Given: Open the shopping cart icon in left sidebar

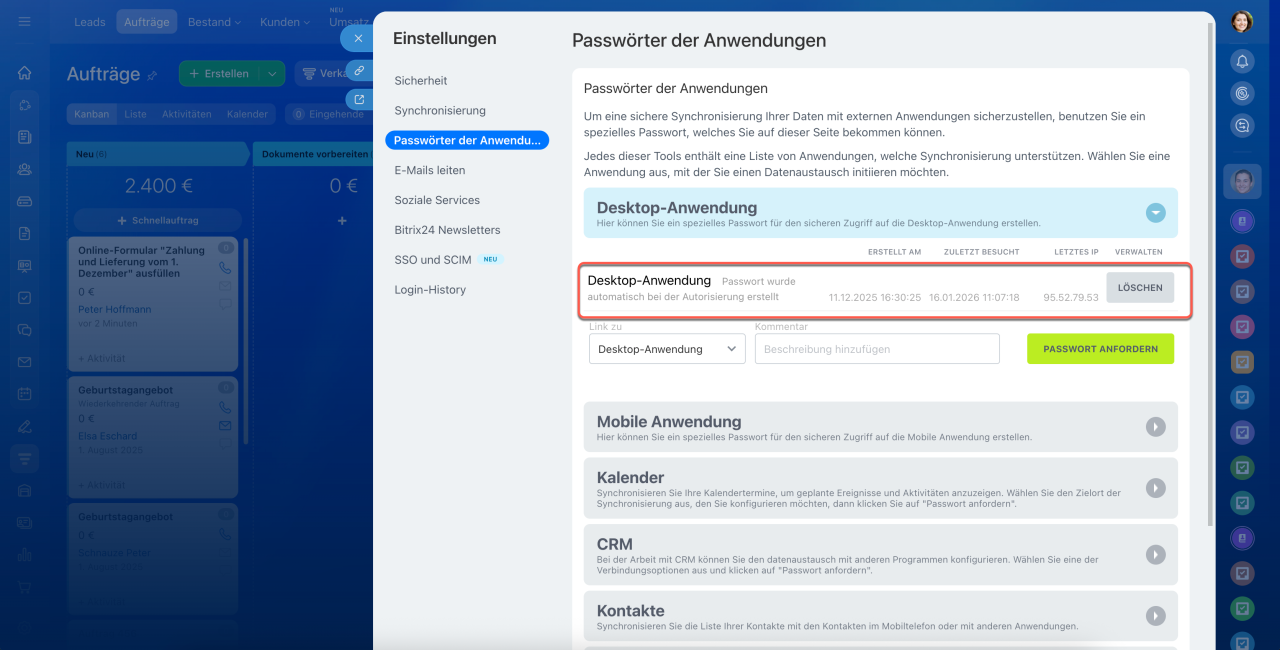Looking at the screenshot, I should pos(25,588).
